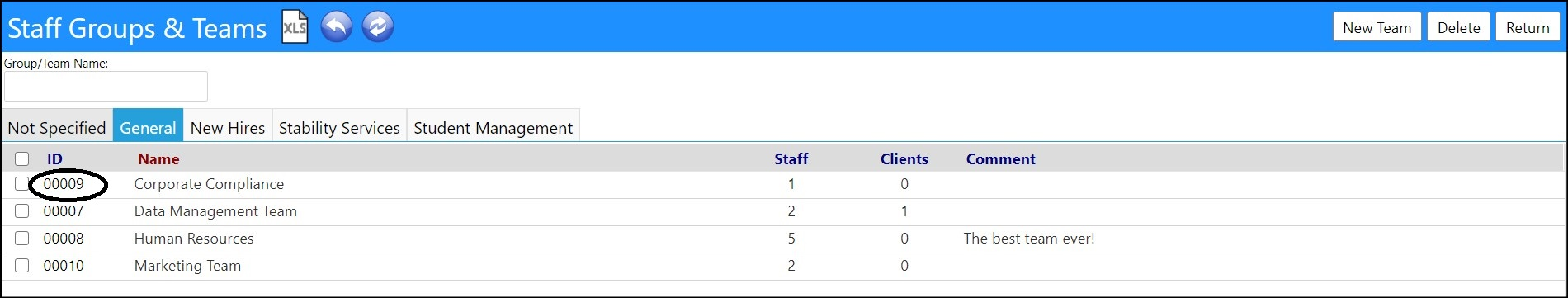The height and width of the screenshot is (298, 1568).
Task: Focus the Group/Team Name input field
Action: (x=106, y=86)
